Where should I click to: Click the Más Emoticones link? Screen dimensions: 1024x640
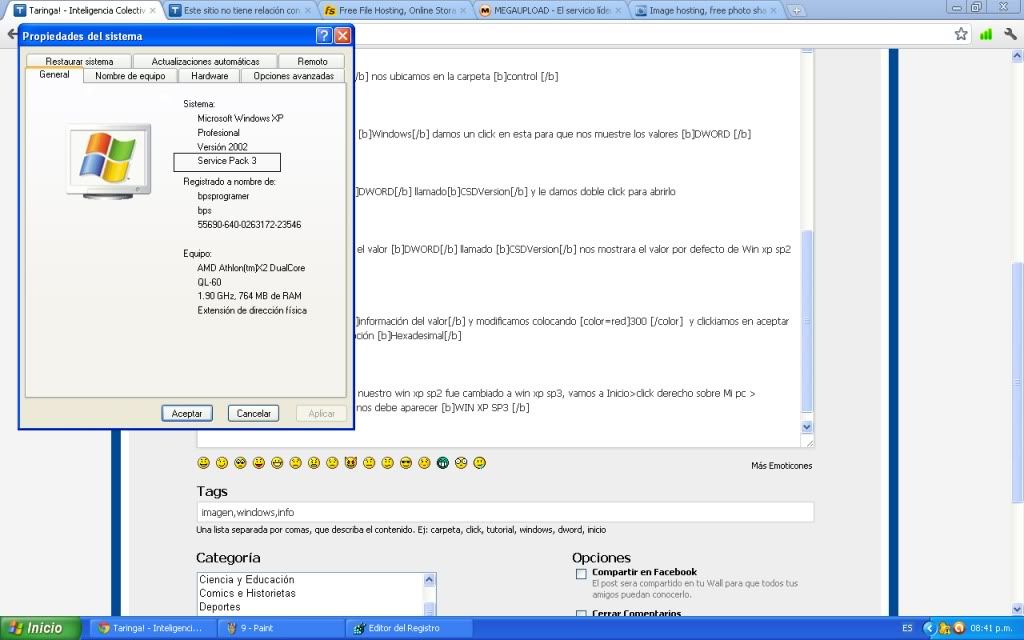[x=781, y=466]
